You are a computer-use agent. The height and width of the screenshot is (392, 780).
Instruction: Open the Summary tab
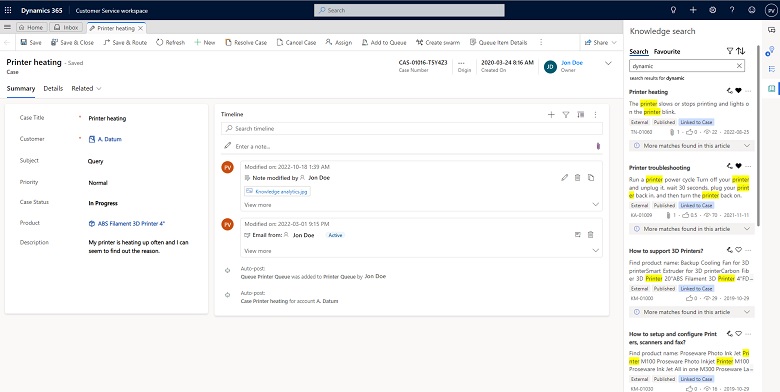[x=21, y=89]
